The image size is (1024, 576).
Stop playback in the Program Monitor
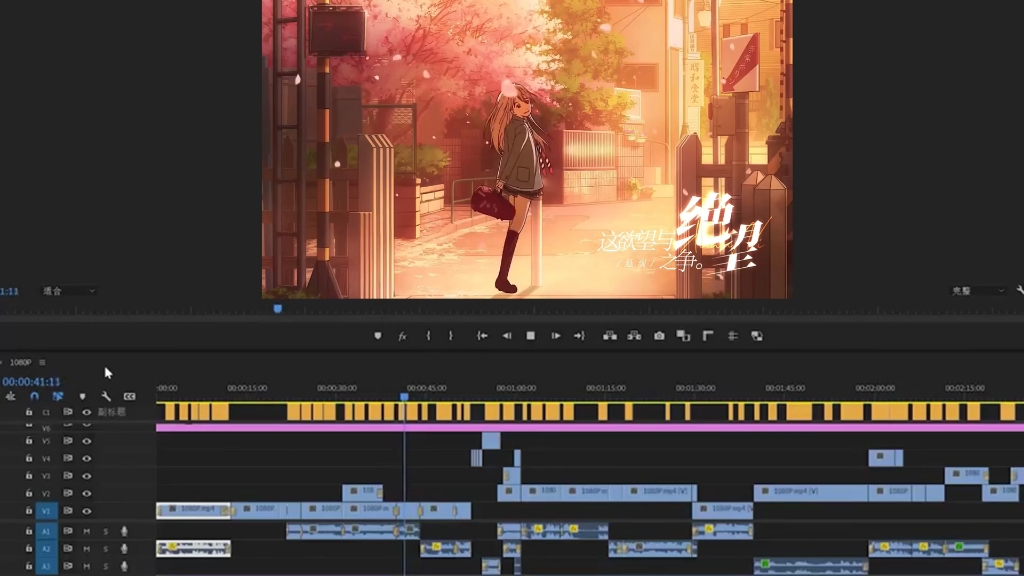point(530,336)
